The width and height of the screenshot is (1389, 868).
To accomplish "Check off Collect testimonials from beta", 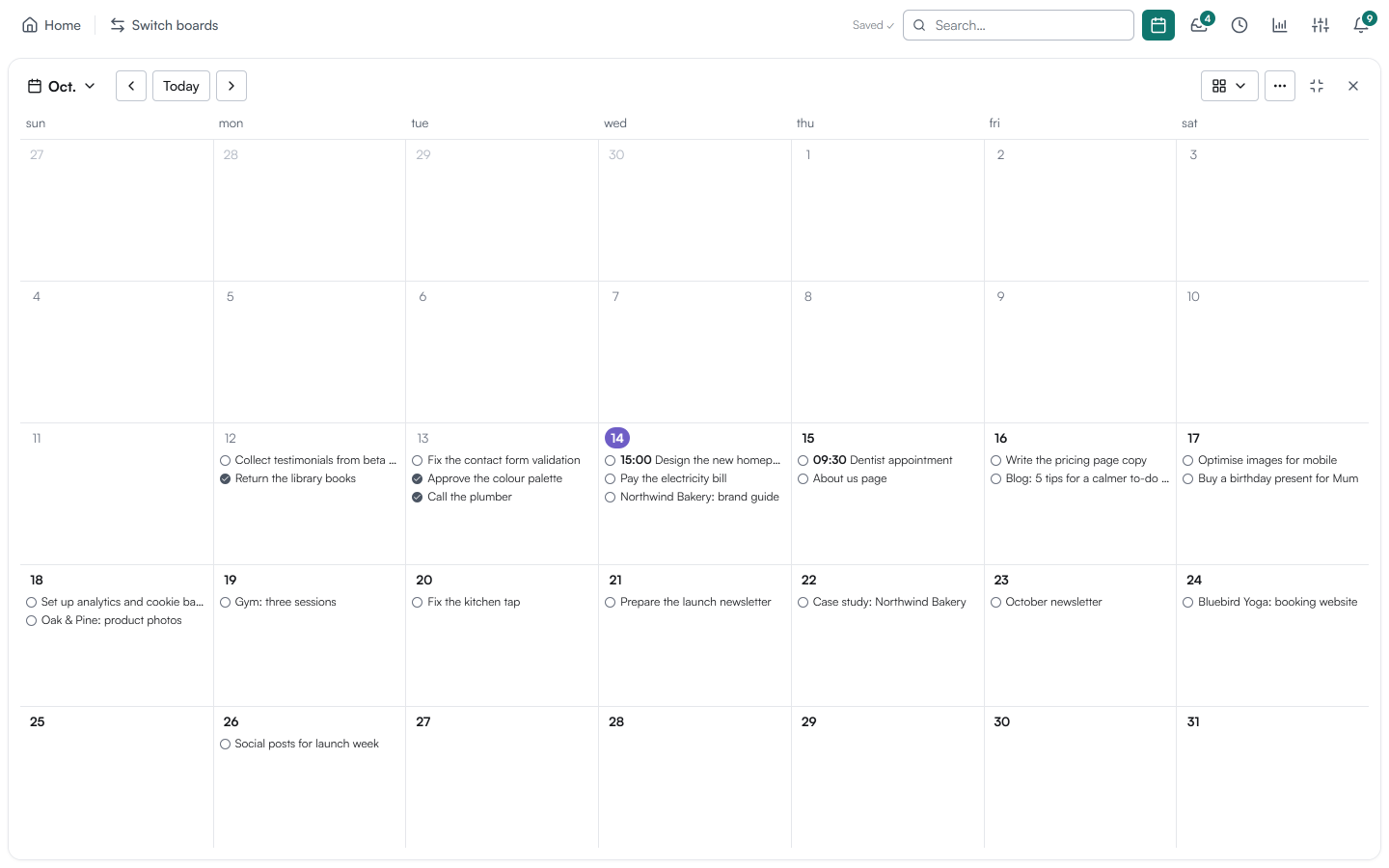I will [225, 461].
